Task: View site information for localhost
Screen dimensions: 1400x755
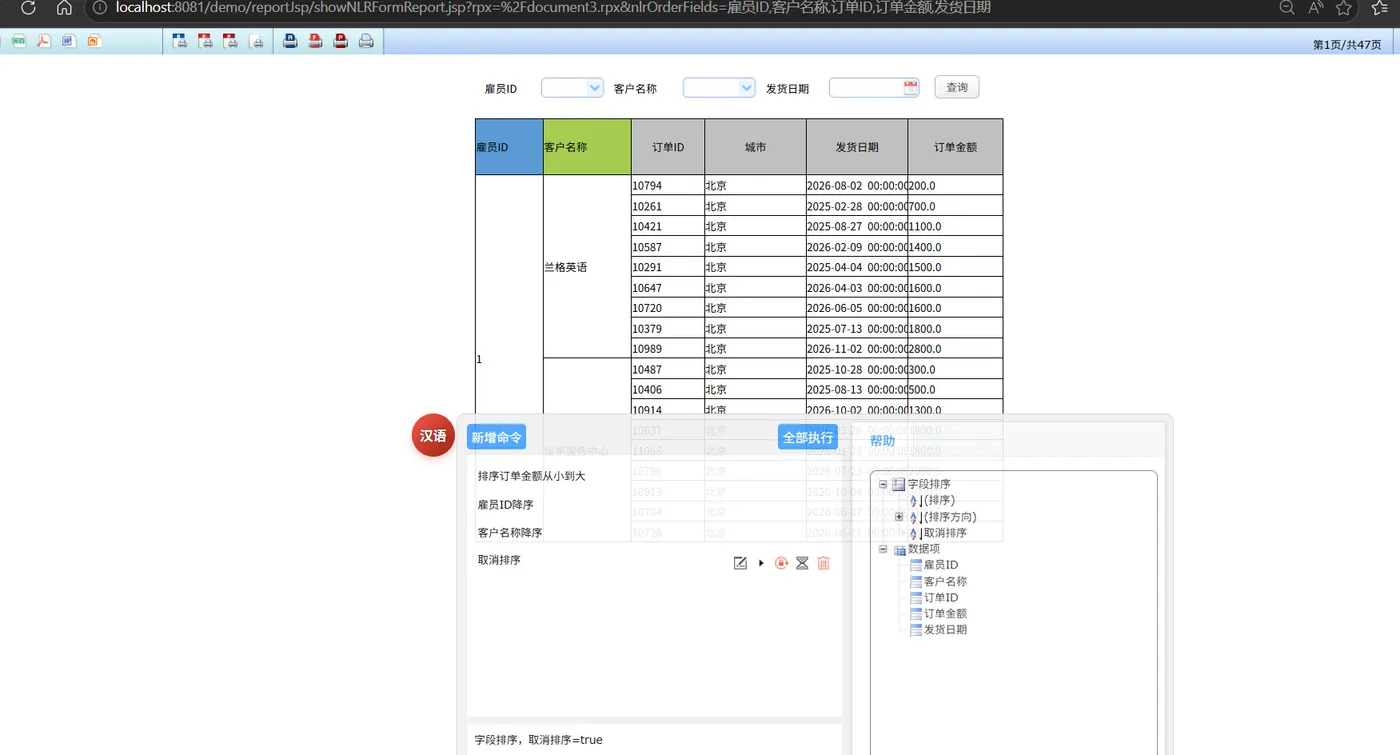Action: 100,8
